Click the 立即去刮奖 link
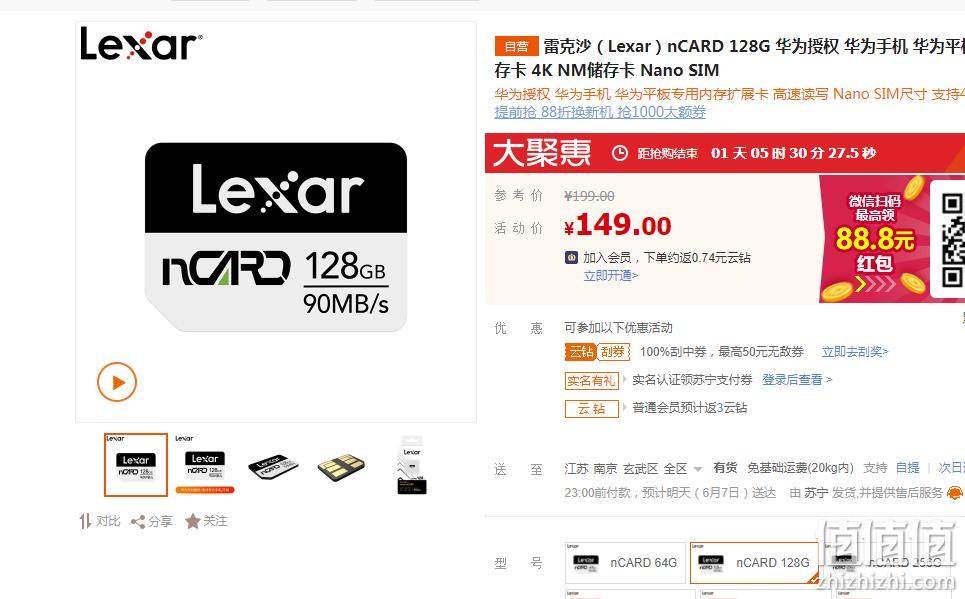This screenshot has height=599, width=965. (x=855, y=352)
